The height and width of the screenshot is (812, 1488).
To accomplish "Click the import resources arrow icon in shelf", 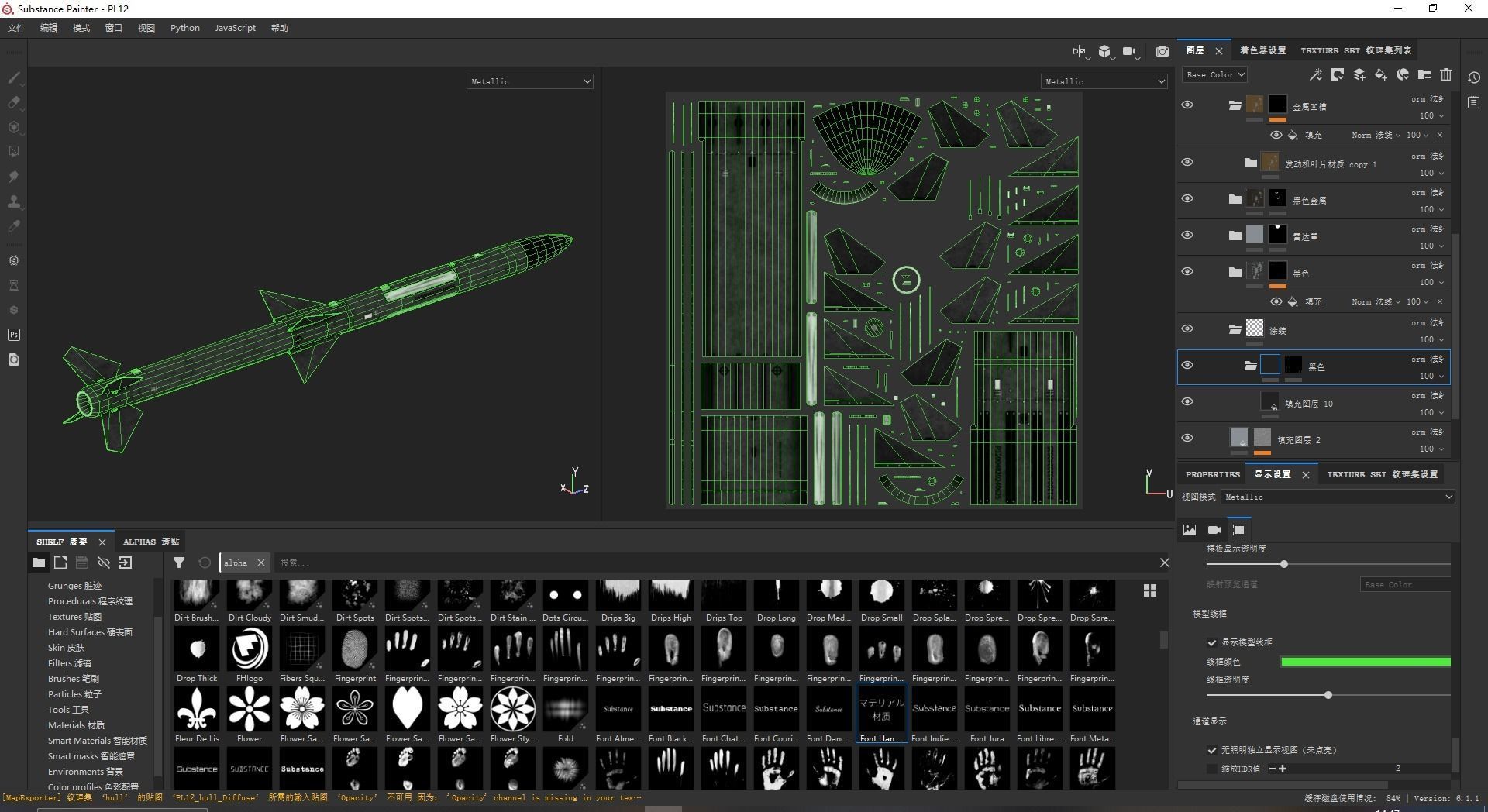I will [126, 563].
